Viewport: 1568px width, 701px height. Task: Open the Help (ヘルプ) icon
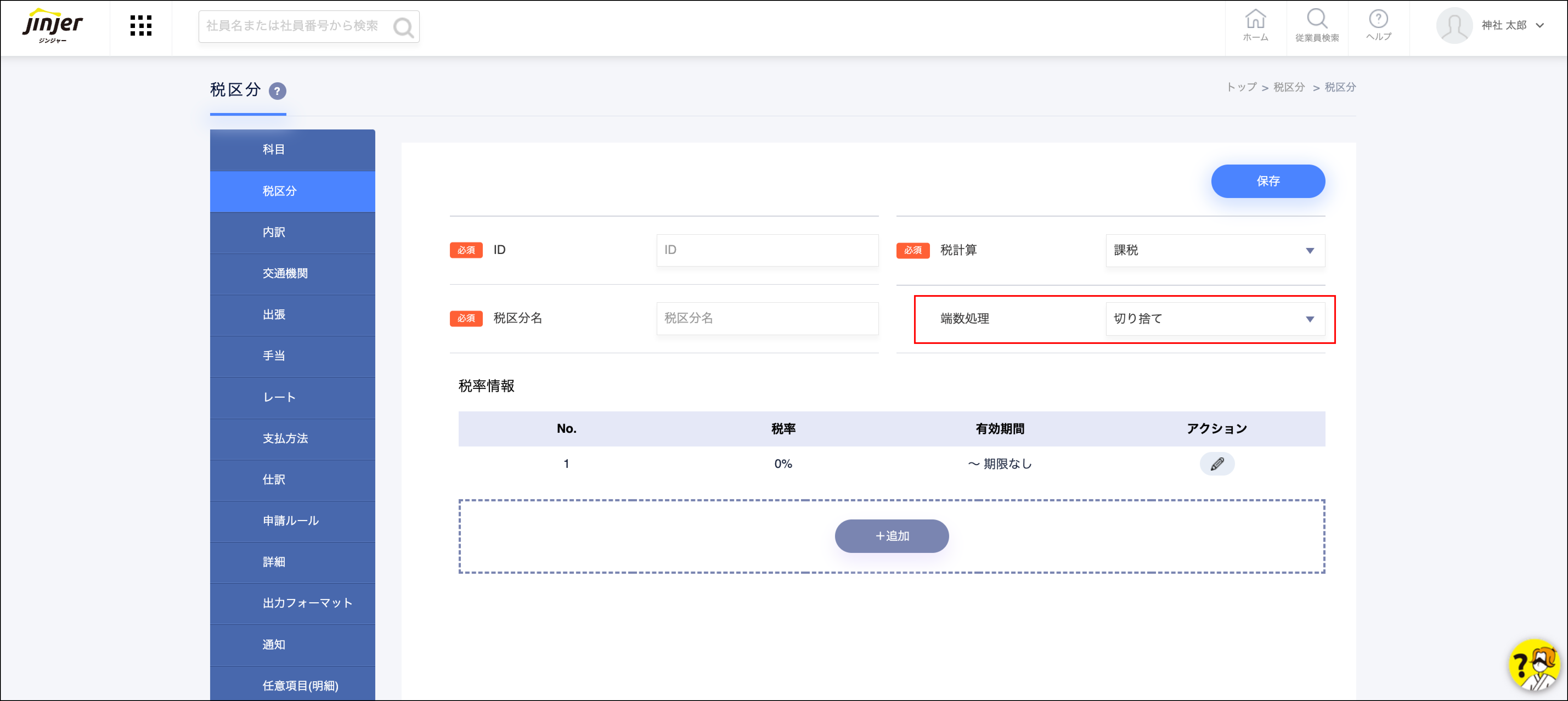[1378, 26]
